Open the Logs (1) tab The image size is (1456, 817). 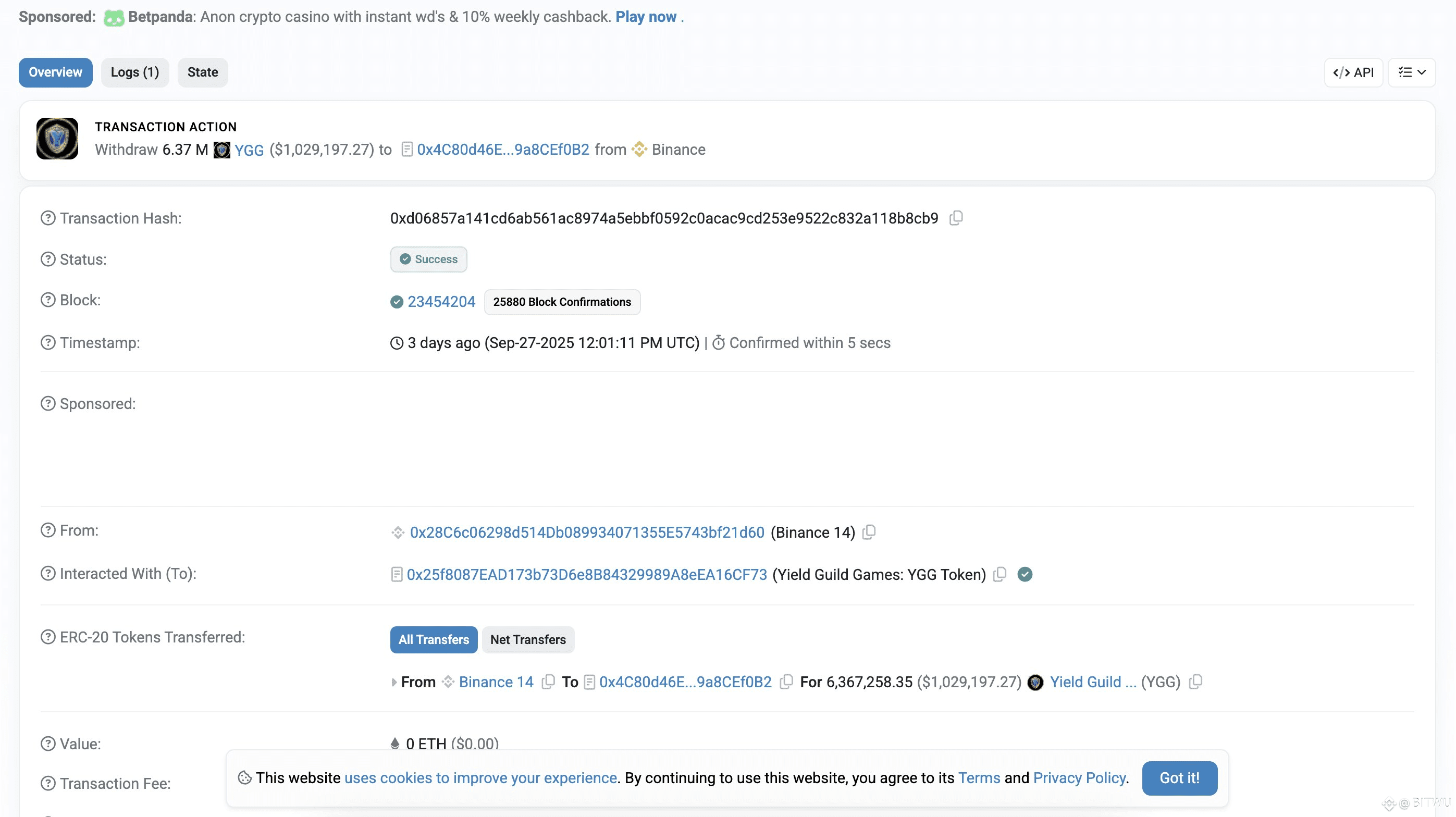[x=134, y=72]
